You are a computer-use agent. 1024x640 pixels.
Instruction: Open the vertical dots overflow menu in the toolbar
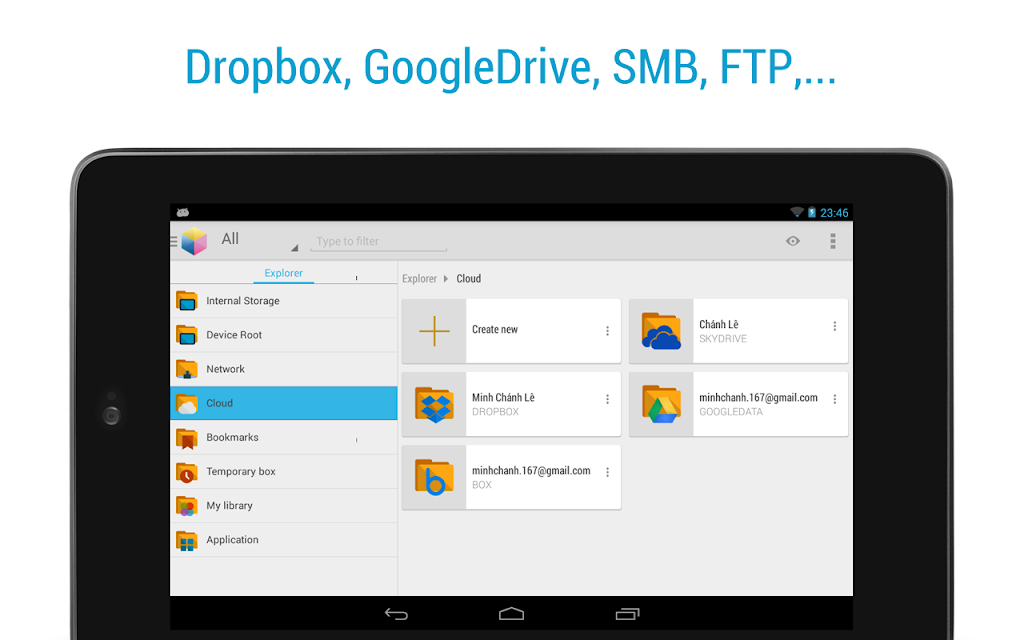(x=833, y=241)
